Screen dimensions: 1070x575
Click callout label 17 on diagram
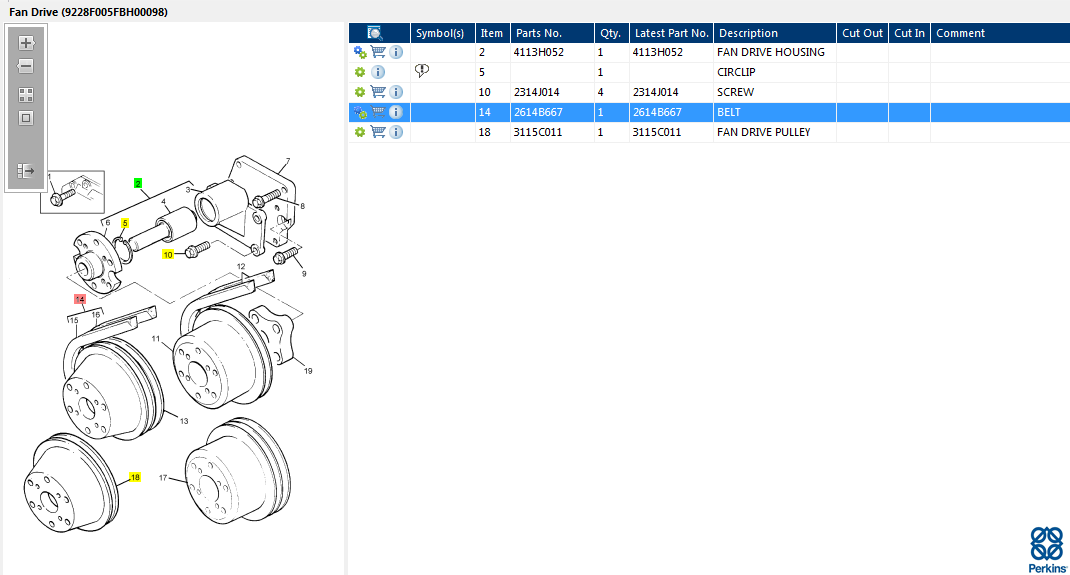pos(163,477)
